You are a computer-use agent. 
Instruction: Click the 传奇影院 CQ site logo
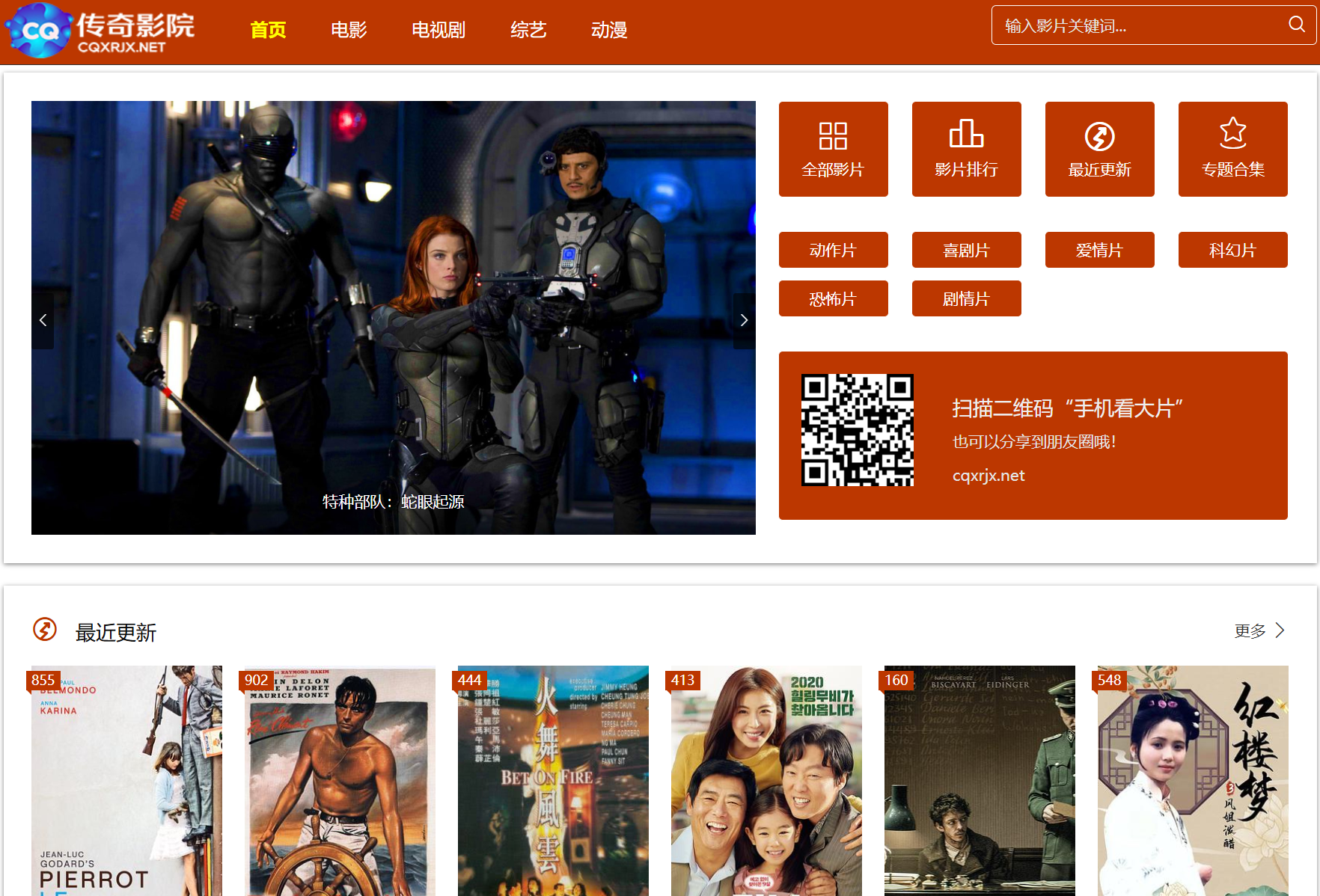point(100,30)
